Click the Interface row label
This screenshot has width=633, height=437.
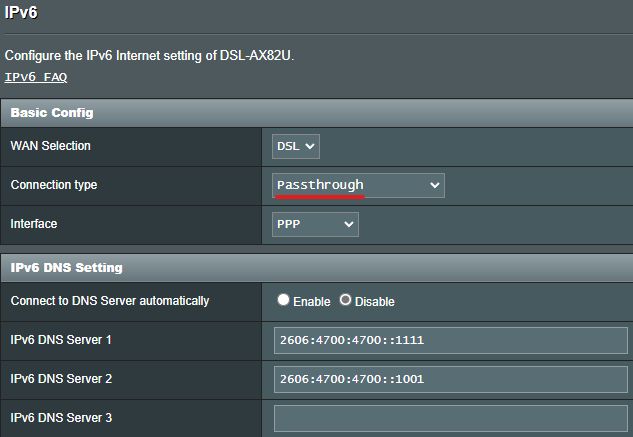[36, 225]
